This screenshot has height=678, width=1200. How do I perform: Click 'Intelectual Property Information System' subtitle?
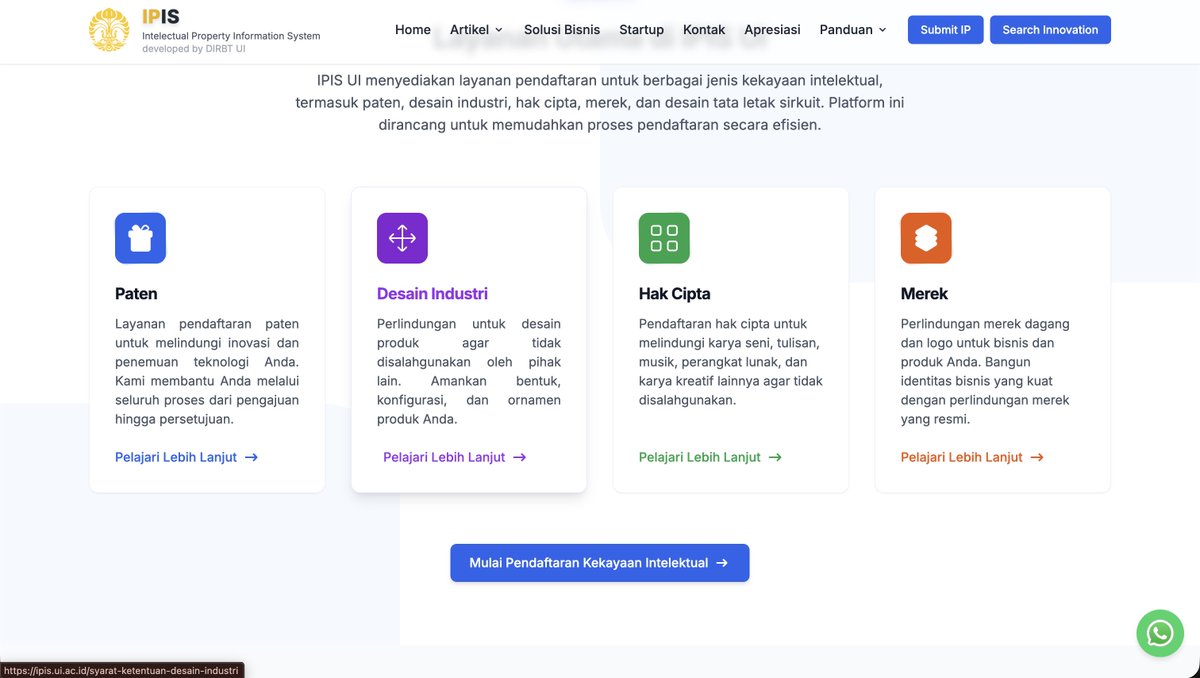click(231, 36)
